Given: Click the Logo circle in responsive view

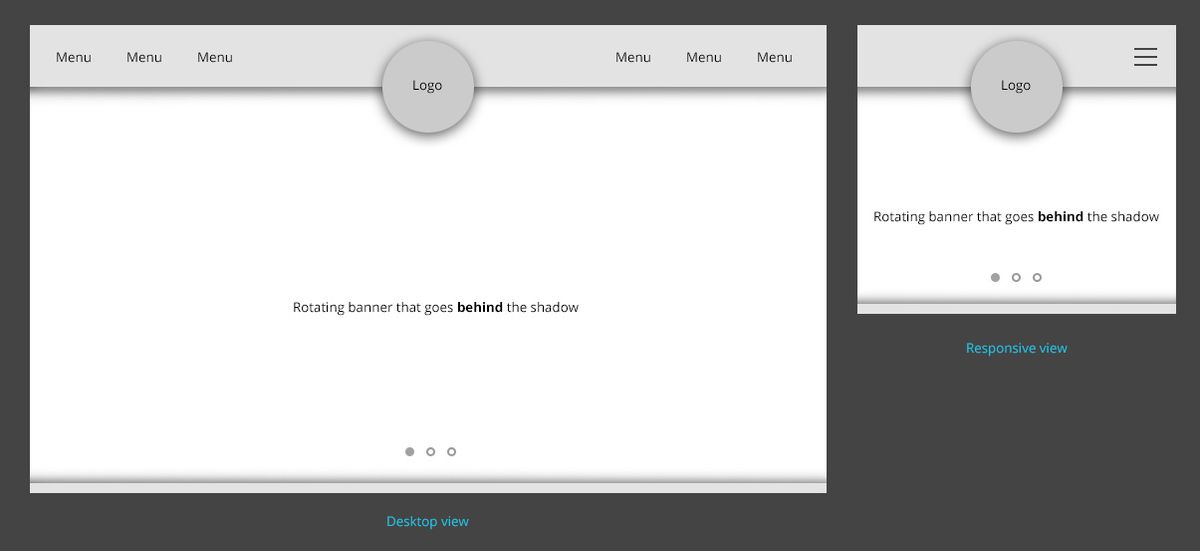Looking at the screenshot, I should pos(1016,86).
